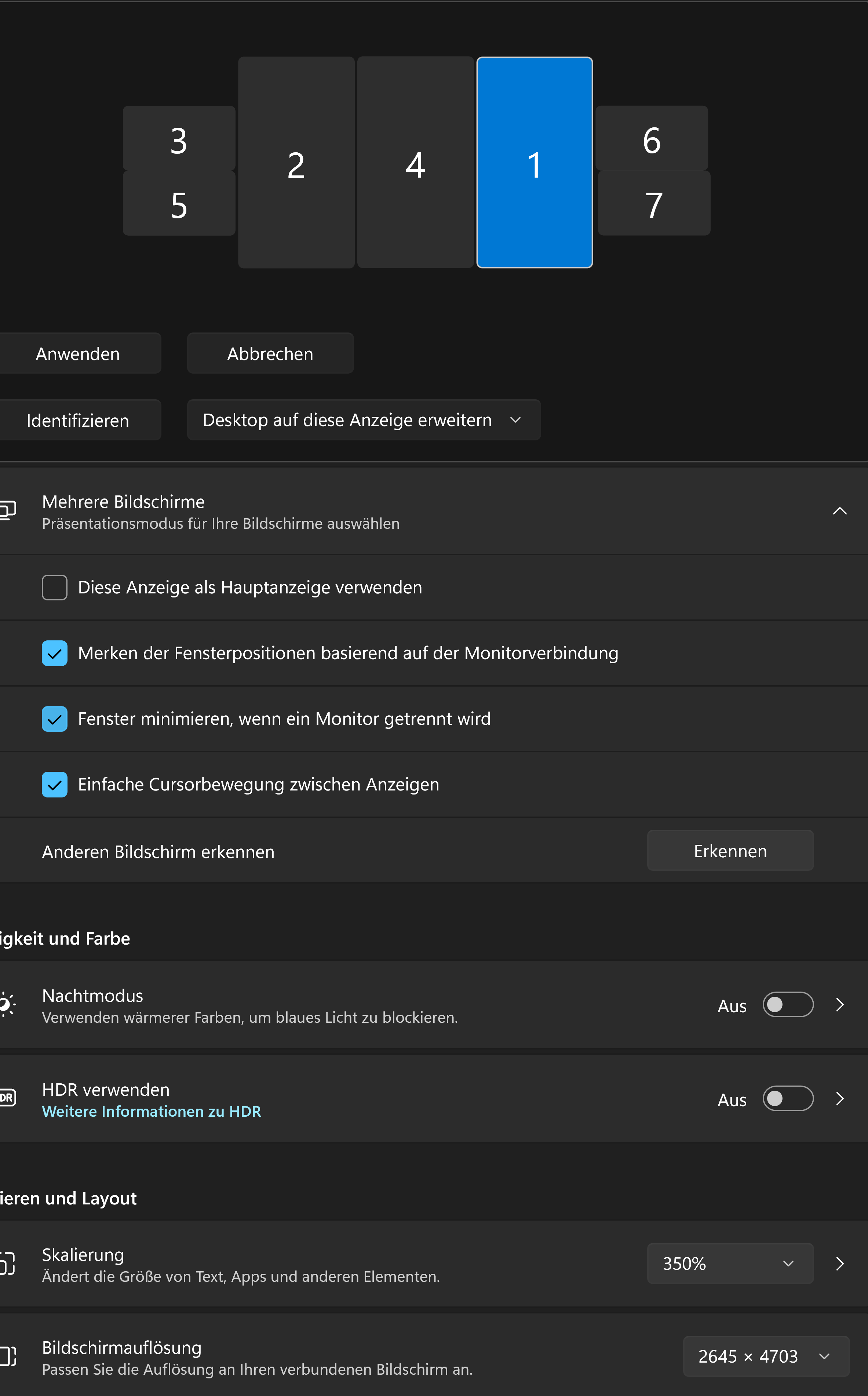Click the Anwenden button
The width and height of the screenshot is (868, 1396).
click(77, 354)
